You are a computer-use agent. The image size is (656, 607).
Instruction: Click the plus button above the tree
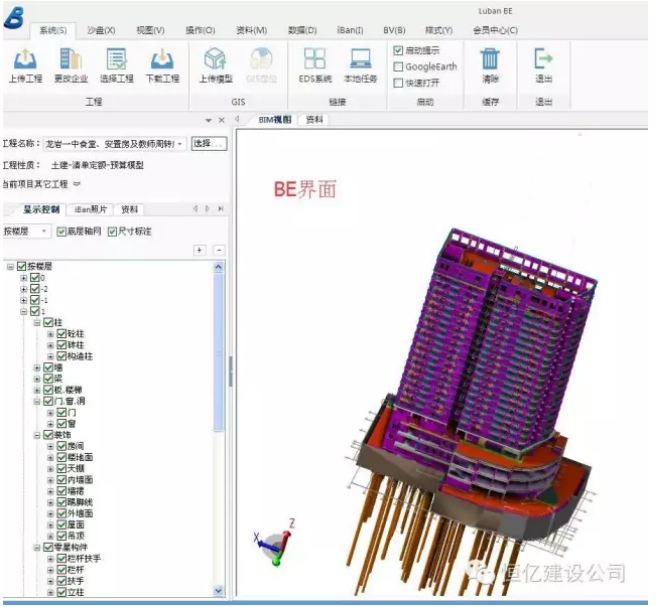(x=200, y=250)
